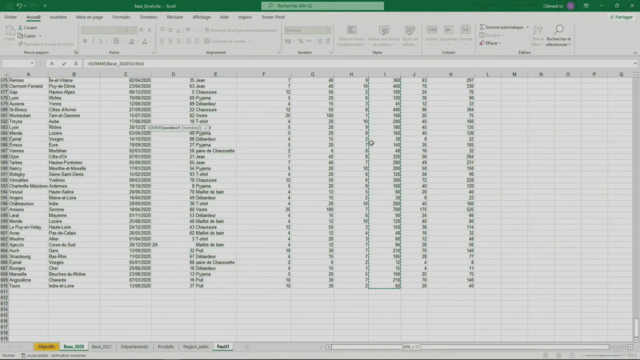Click the Format cells icon
This screenshot has height=360, width=640.
pyautogui.click(x=465, y=30)
